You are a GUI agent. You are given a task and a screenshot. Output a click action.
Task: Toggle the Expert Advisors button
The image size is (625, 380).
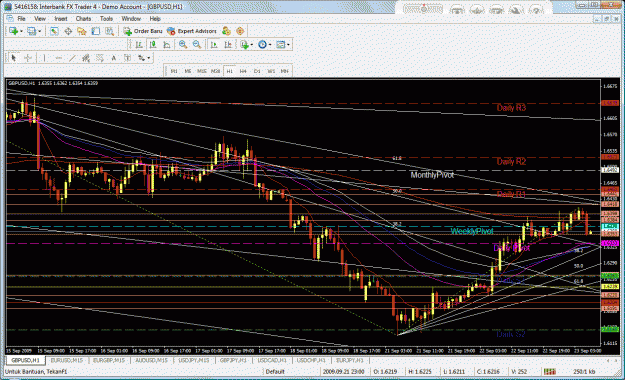click(192, 31)
